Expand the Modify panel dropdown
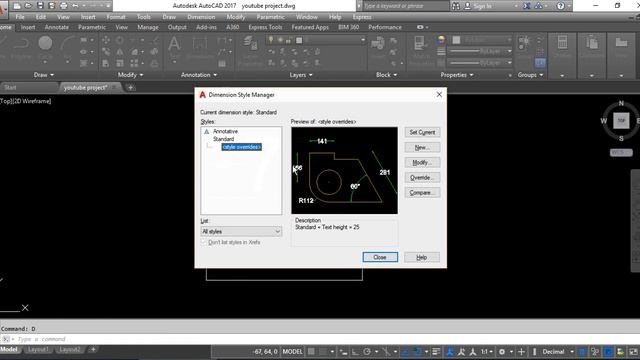The width and height of the screenshot is (640, 360). pyautogui.click(x=131, y=75)
